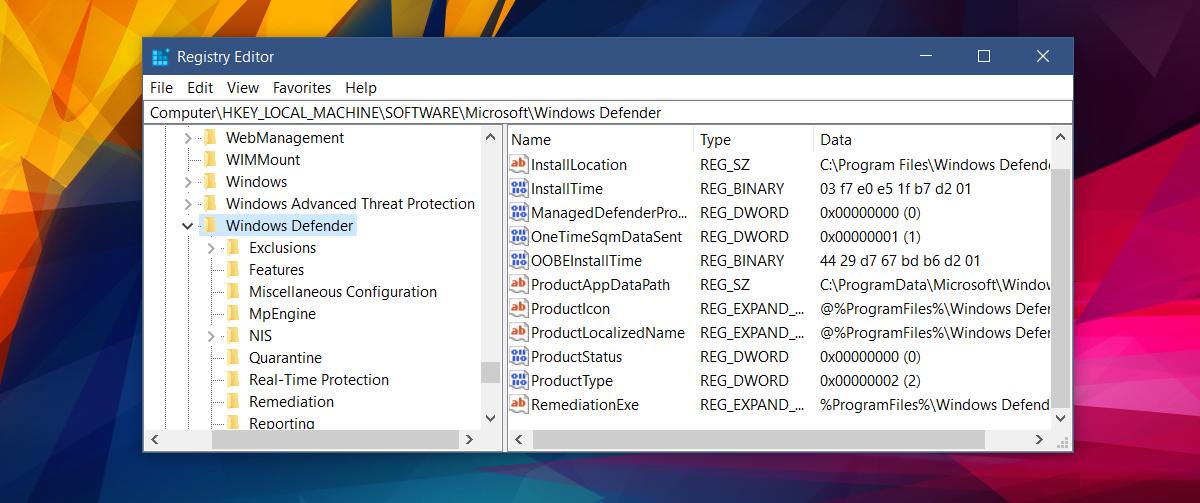Click the Windows Defender folder icon
This screenshot has height=503, width=1200.
[209, 226]
